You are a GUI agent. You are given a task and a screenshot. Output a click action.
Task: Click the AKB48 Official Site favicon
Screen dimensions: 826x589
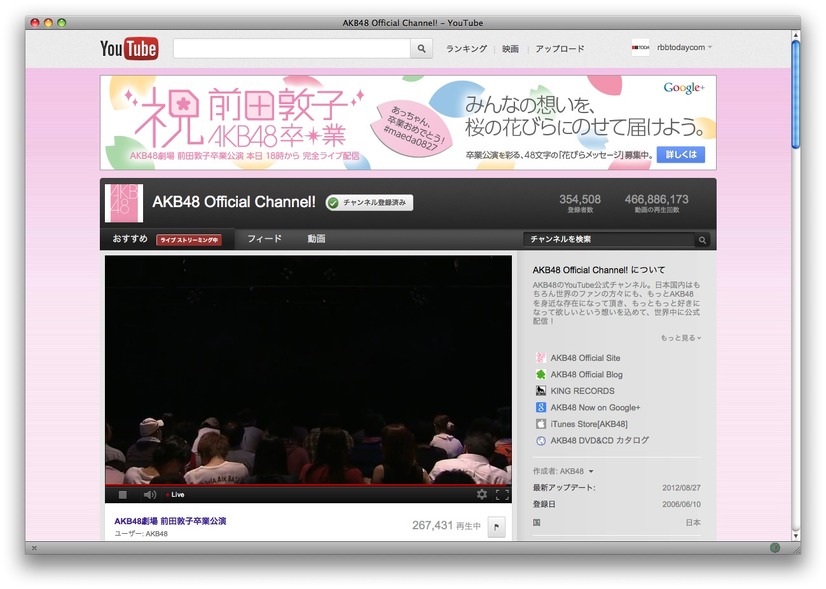coord(540,358)
